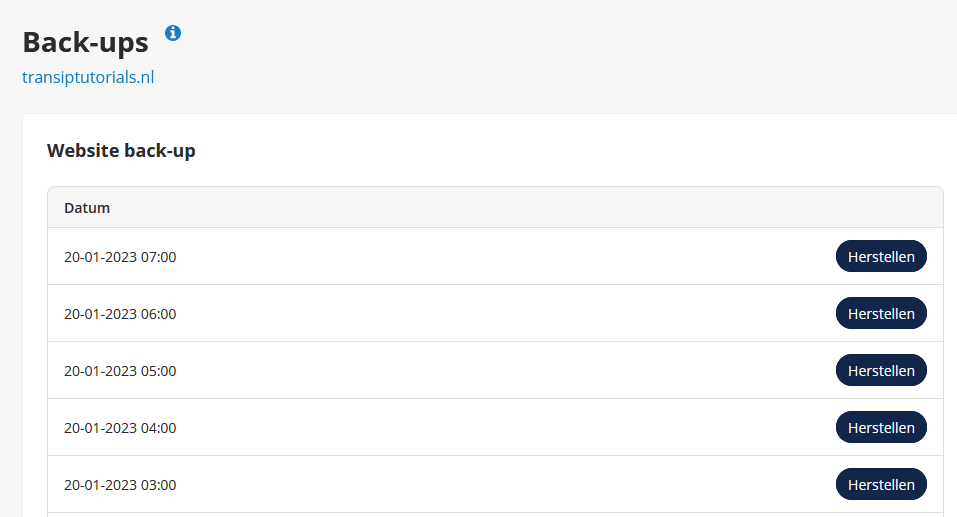
Task: Select the table row containing 05:00 backup
Action: pyautogui.click(x=496, y=371)
